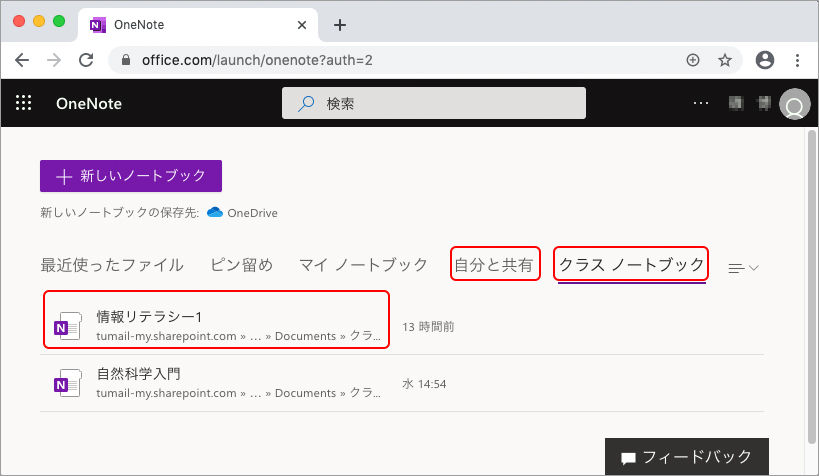
Task: Click the OneNote icon beside 情報リテラシー1
Action: point(66,327)
